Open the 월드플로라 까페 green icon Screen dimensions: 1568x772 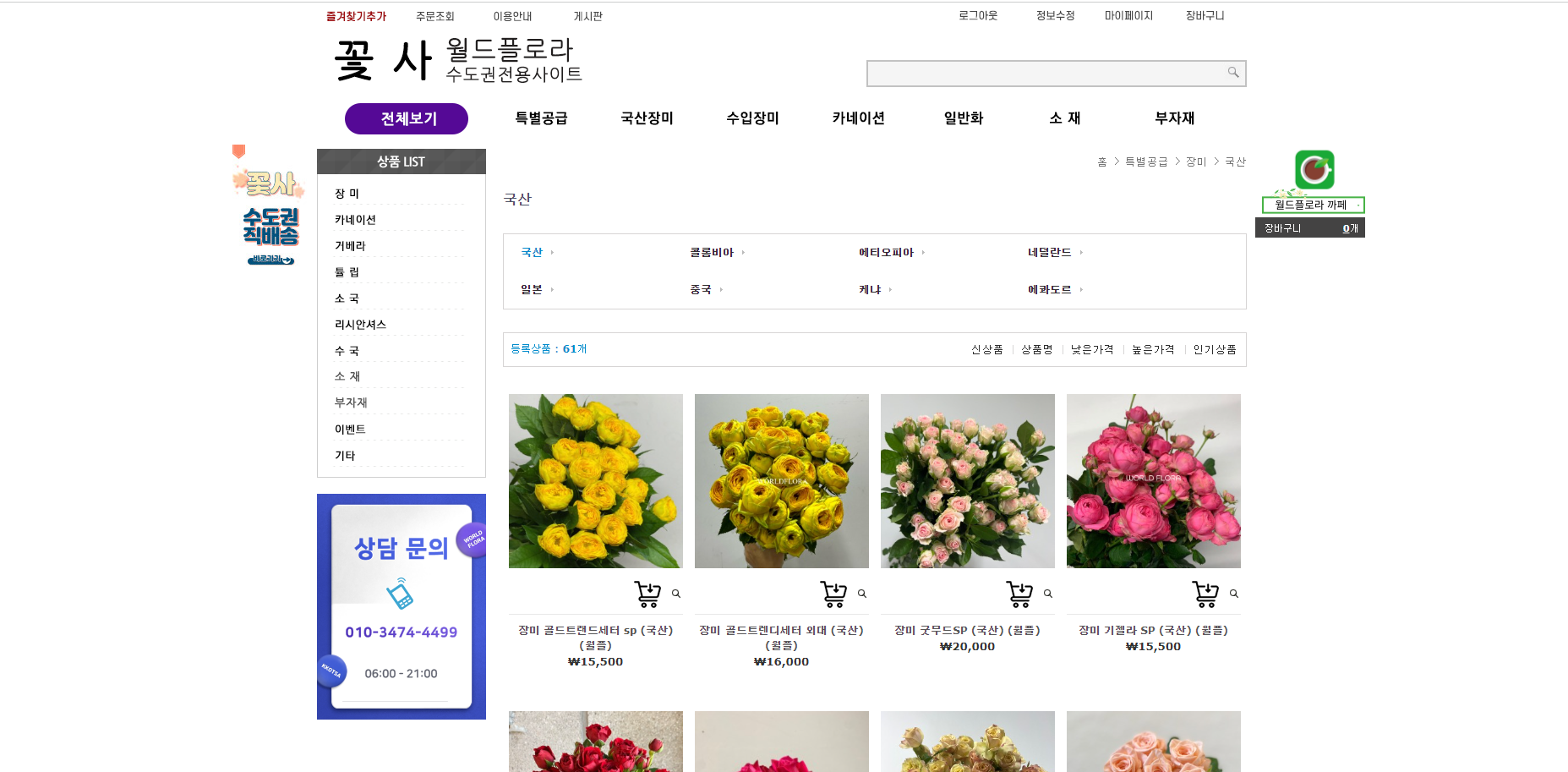tap(1314, 170)
